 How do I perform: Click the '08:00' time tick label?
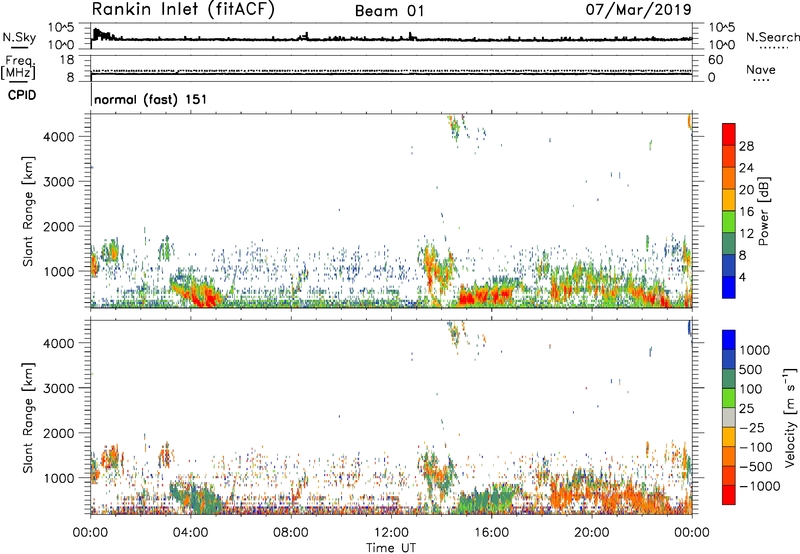coord(291,533)
